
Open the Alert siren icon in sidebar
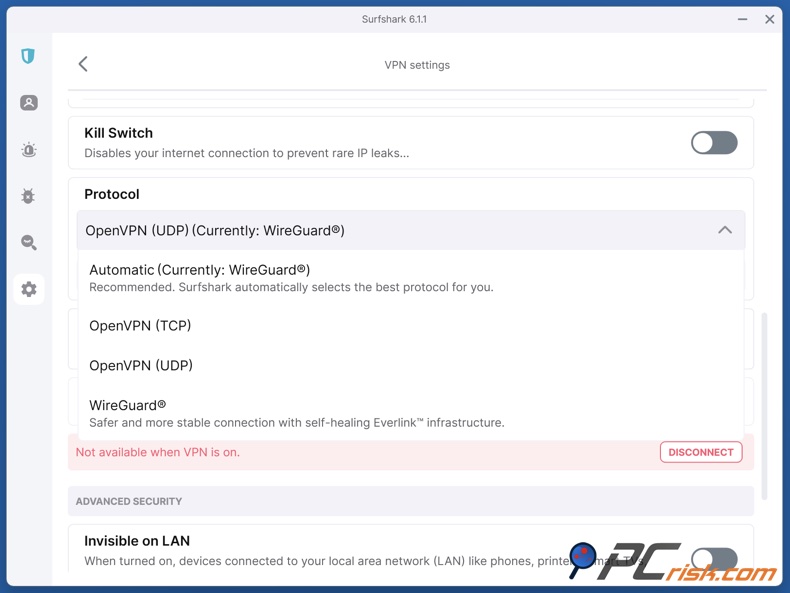(28, 150)
